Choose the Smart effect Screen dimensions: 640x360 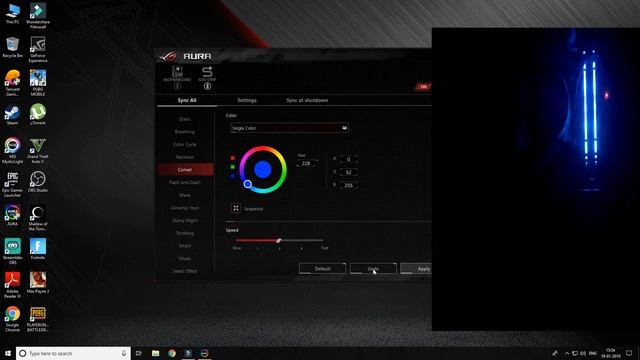185,246
